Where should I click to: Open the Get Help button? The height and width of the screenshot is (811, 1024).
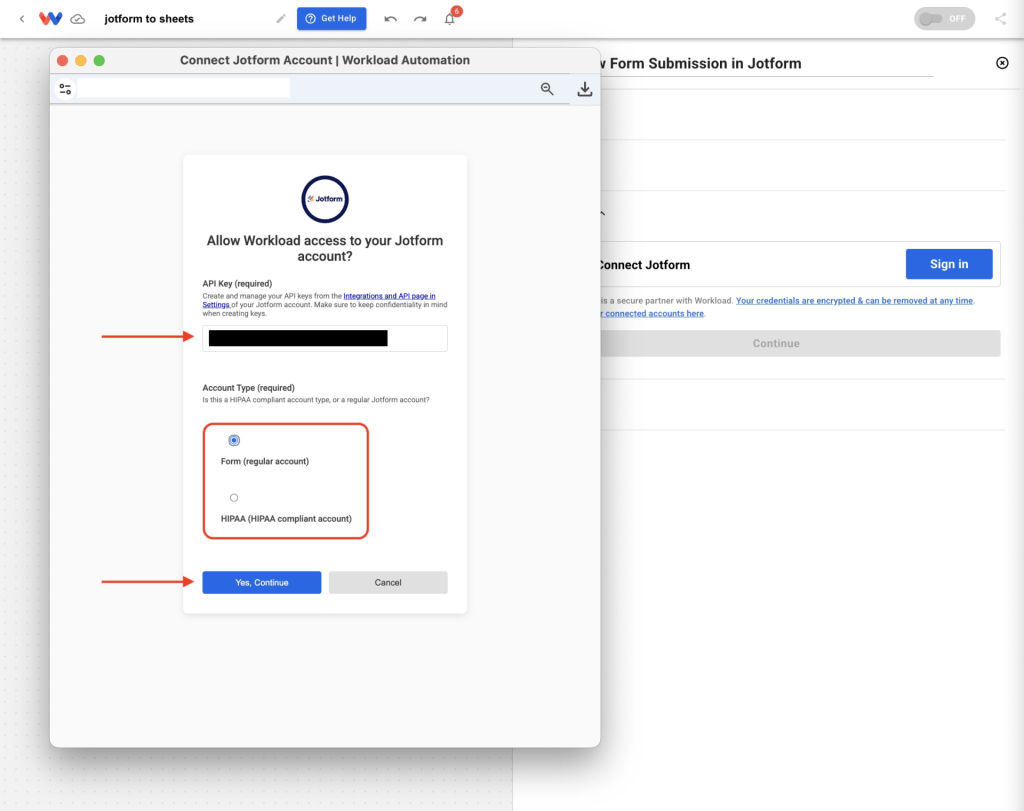coord(331,18)
